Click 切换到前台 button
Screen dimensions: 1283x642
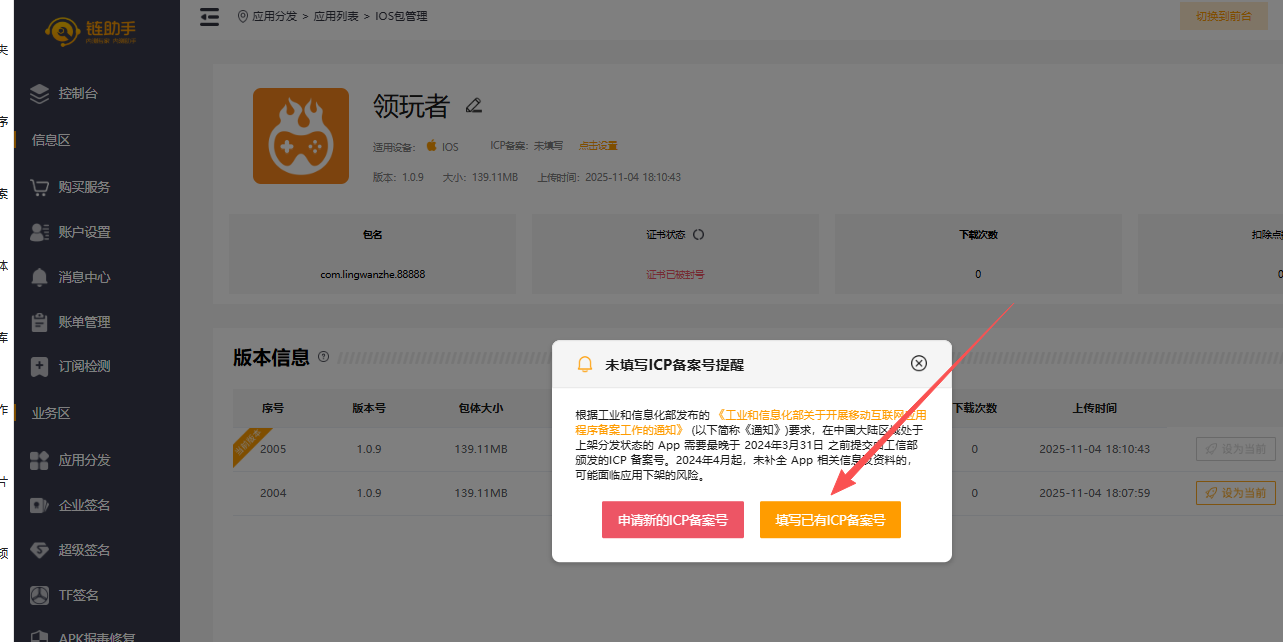point(1223,16)
